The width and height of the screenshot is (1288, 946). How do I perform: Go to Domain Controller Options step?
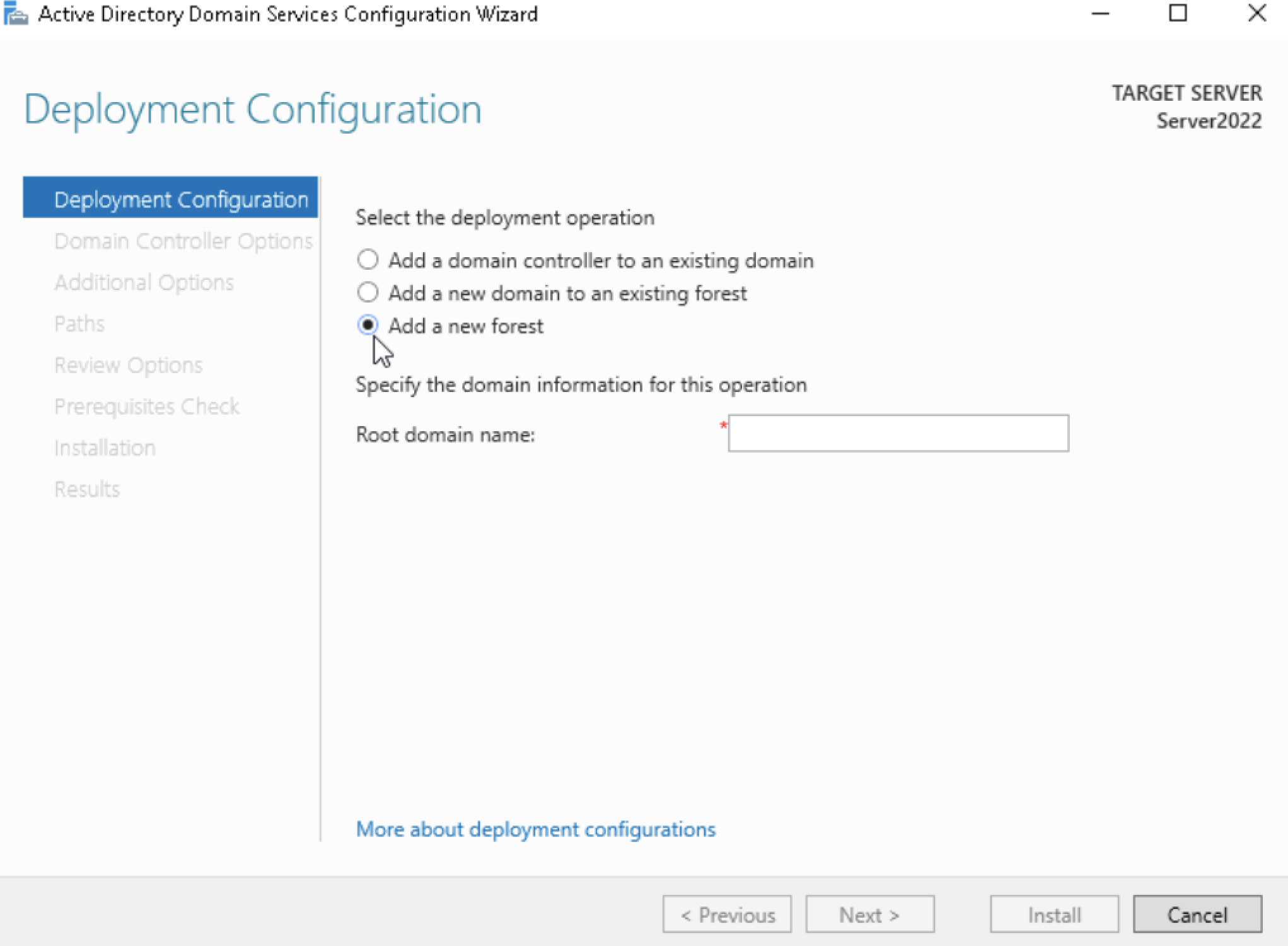click(x=183, y=241)
